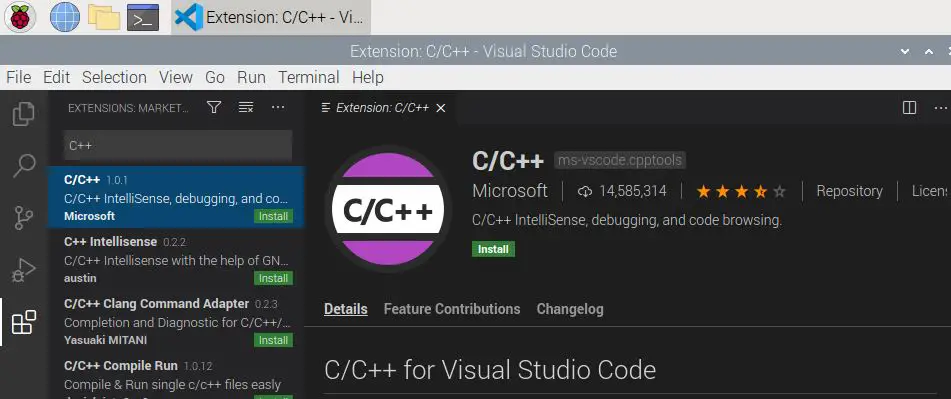Select the Extensions view icon

(24, 322)
